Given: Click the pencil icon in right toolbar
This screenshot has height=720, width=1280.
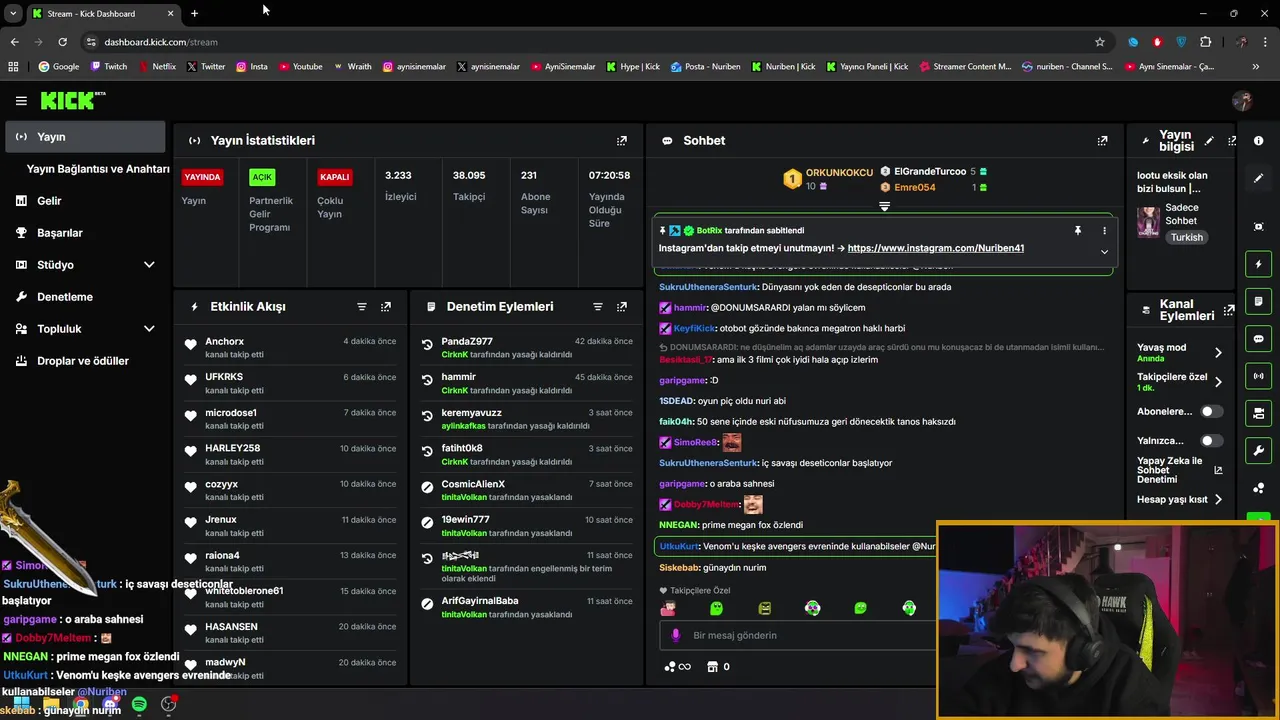Looking at the screenshot, I should click(x=1259, y=178).
